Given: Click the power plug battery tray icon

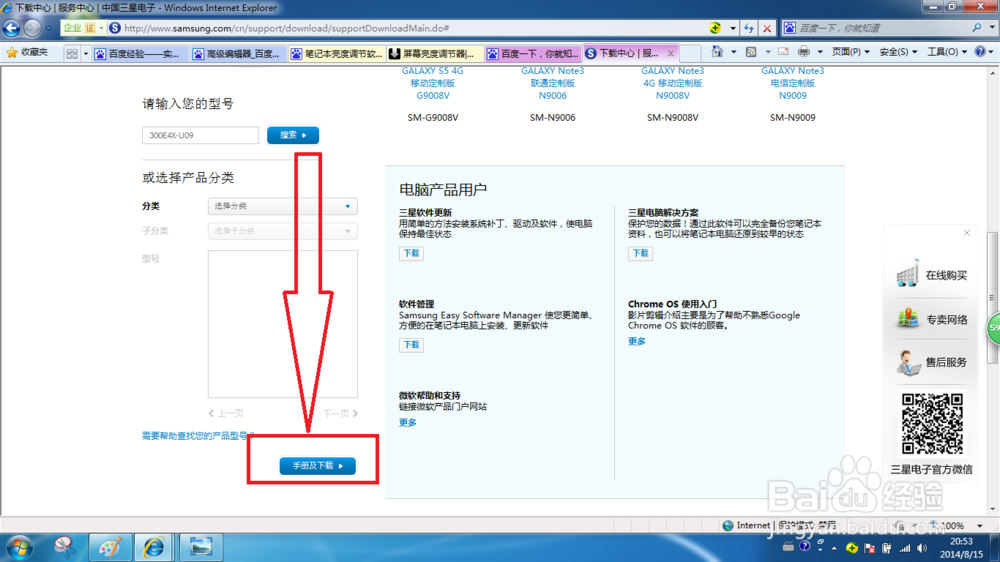Looking at the screenshot, I should coord(887,548).
